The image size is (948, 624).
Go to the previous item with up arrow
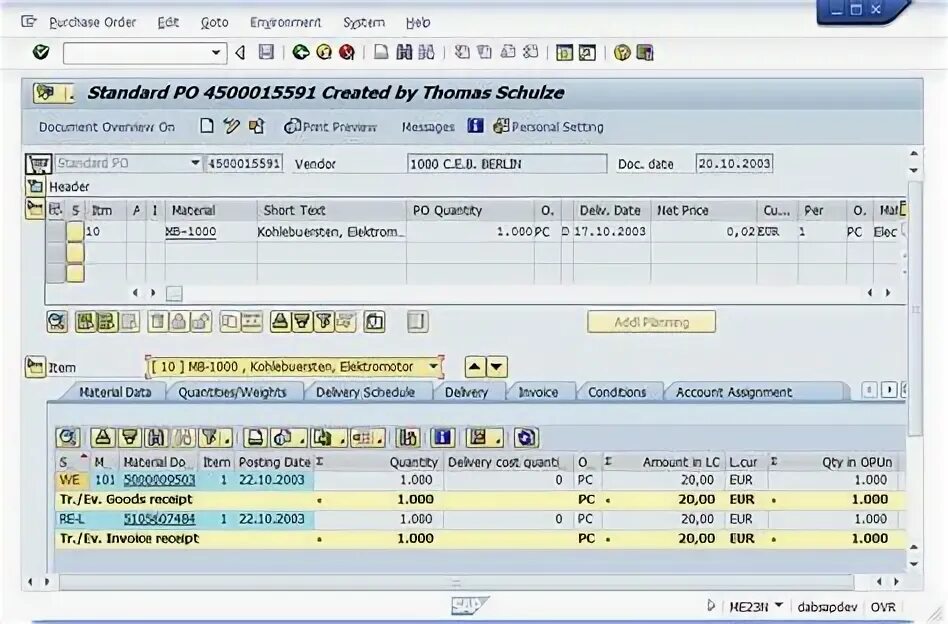(475, 366)
